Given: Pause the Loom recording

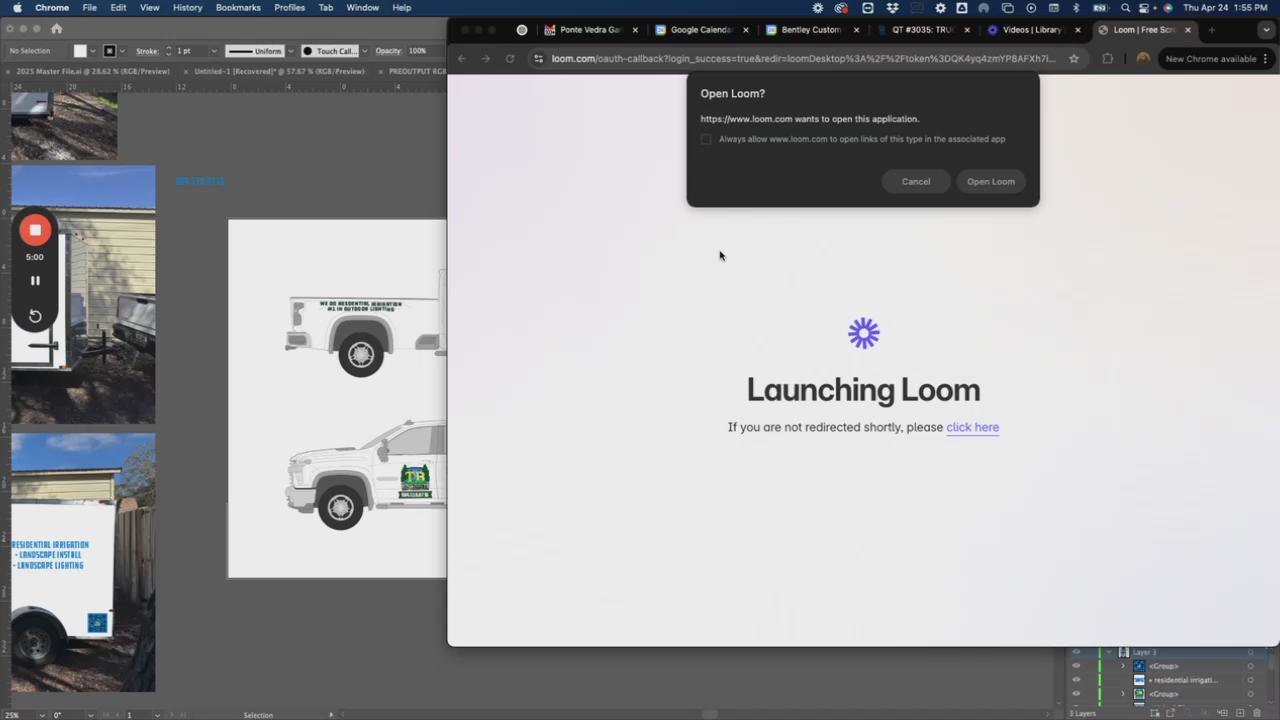Looking at the screenshot, I should tap(35, 281).
